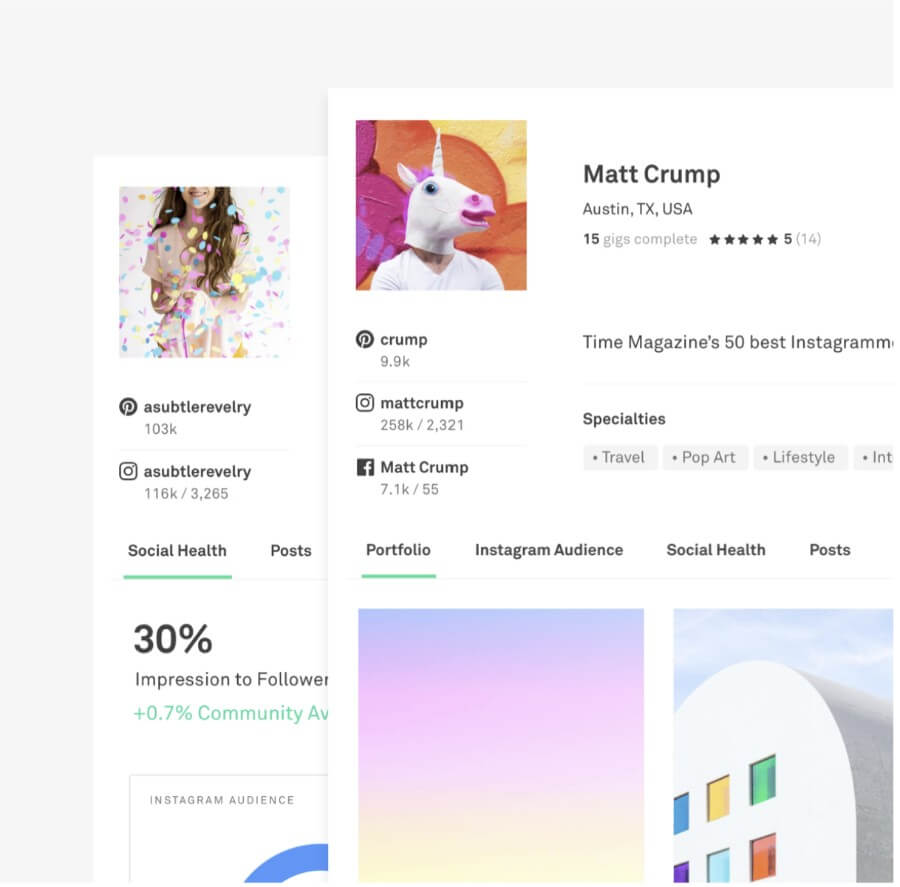Open the pastel gradient portfolio image
Screen dimensions: 900x887
coord(501,745)
